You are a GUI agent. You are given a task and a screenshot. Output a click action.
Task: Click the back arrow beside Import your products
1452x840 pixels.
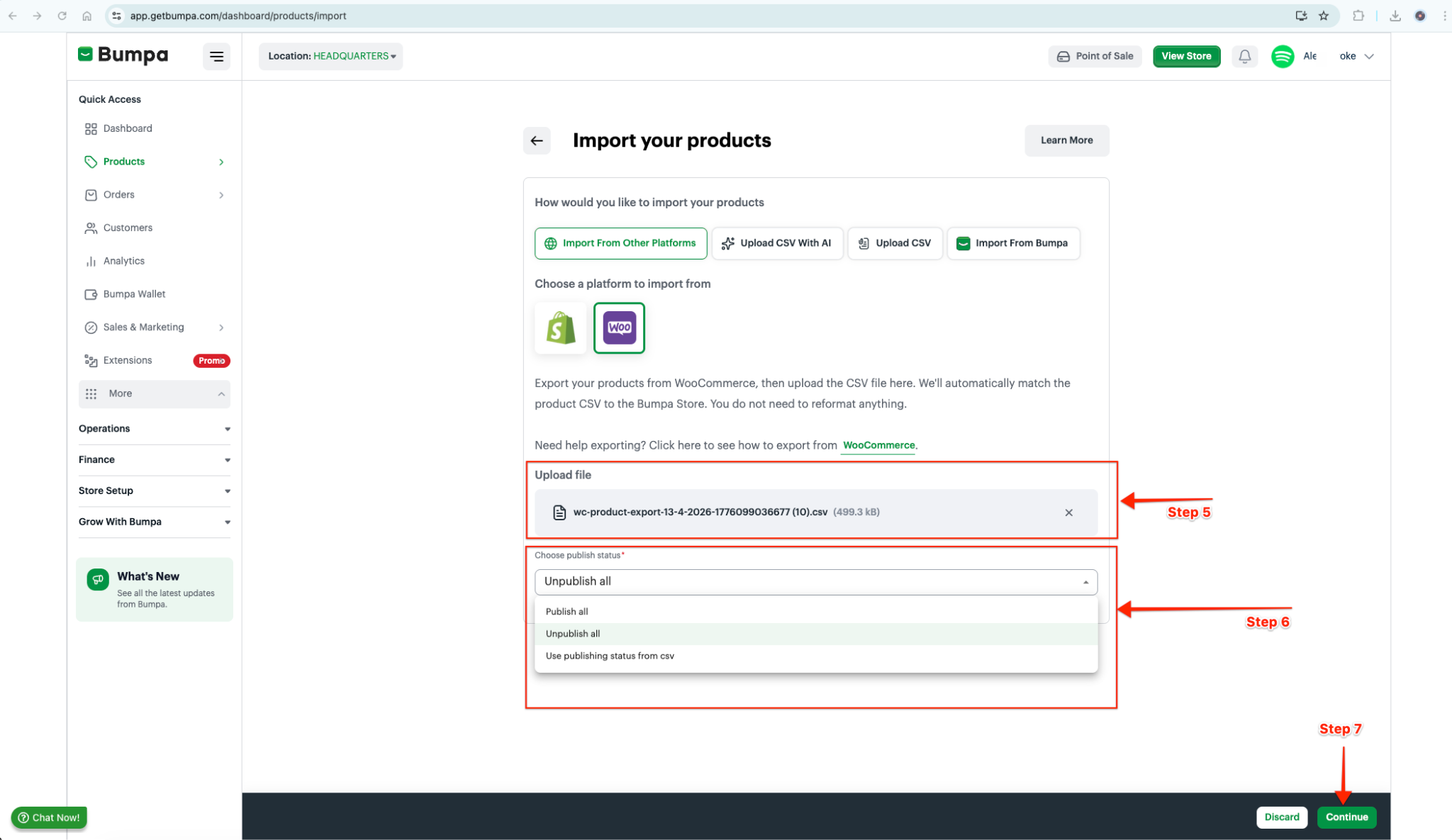point(537,140)
